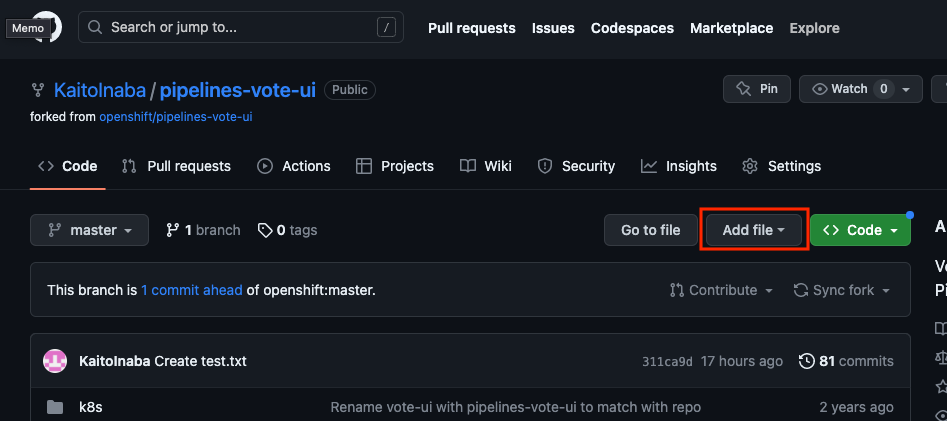Open the k8s folder
This screenshot has width=947, height=421.
[91, 408]
